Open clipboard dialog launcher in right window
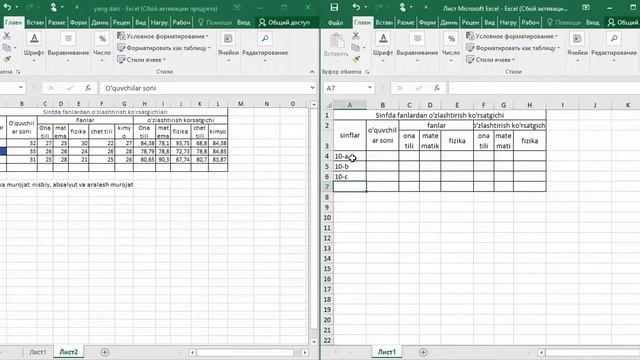The height and width of the screenshot is (360, 640). click(x=367, y=72)
